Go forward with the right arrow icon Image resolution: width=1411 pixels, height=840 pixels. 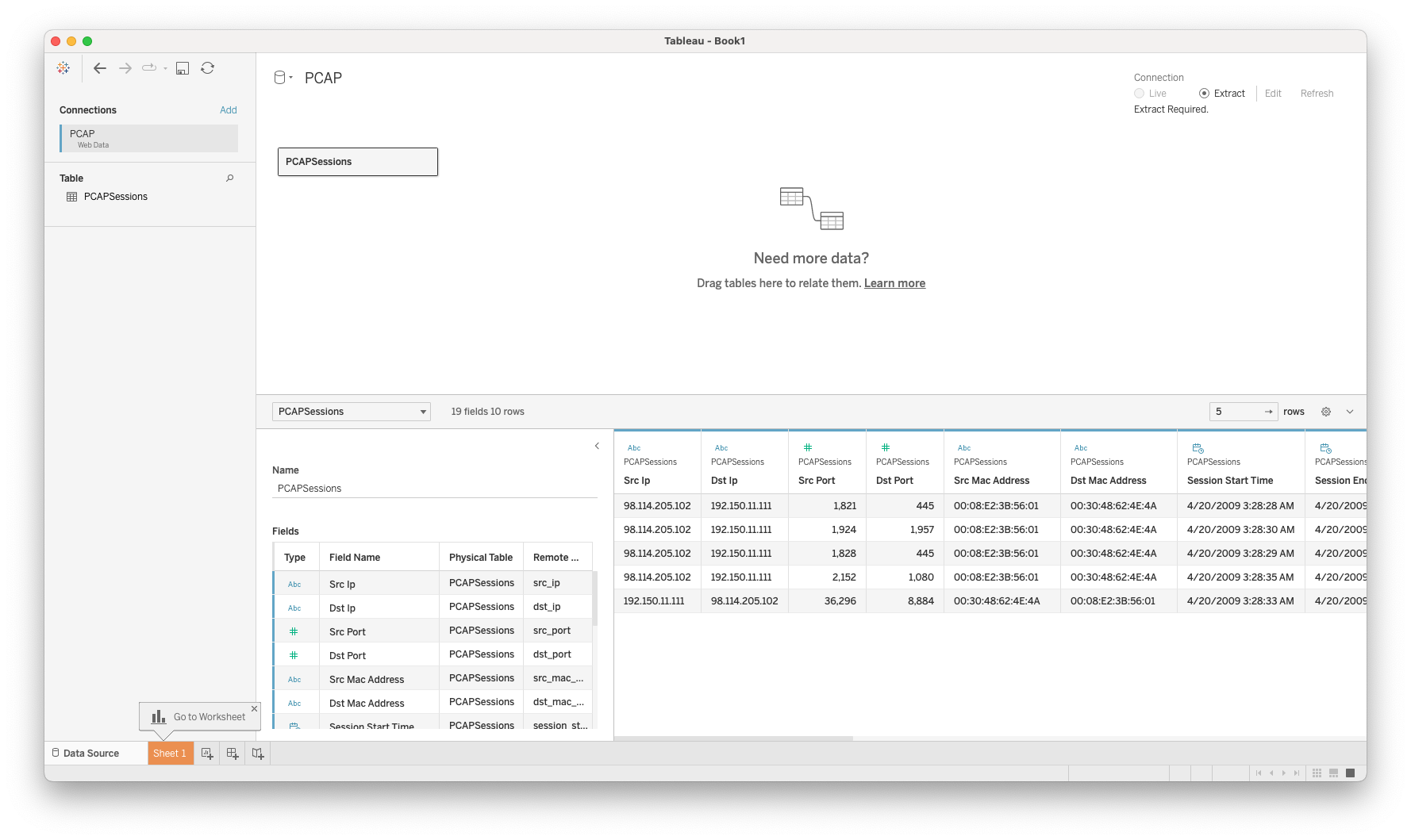point(125,68)
